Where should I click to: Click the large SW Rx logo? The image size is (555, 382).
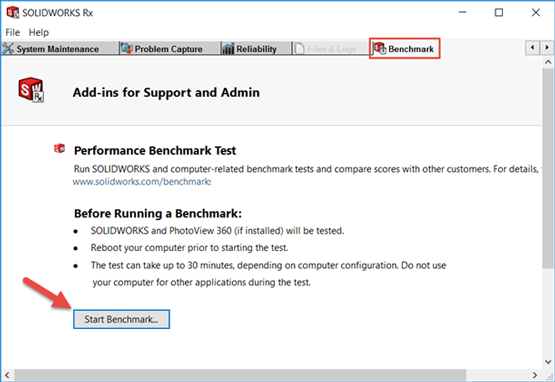pyautogui.click(x=31, y=90)
